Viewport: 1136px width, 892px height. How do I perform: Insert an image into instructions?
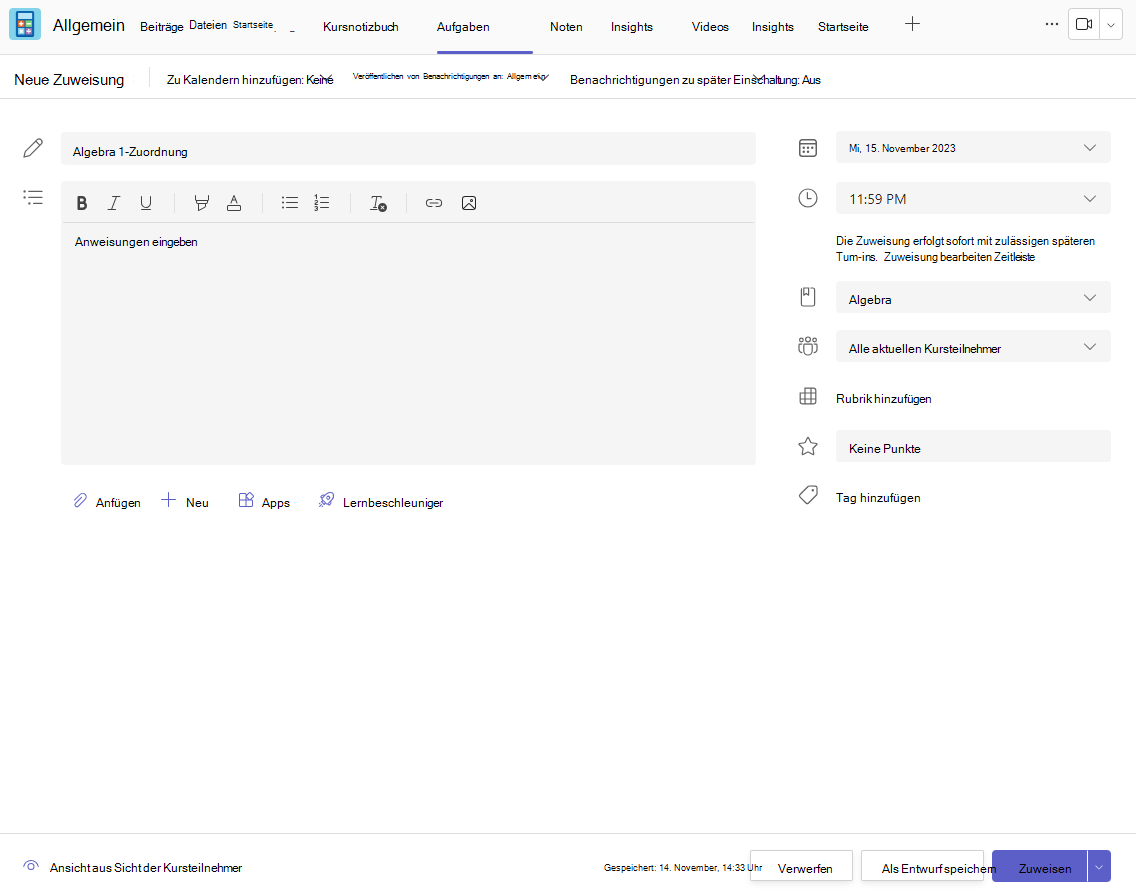[469, 203]
